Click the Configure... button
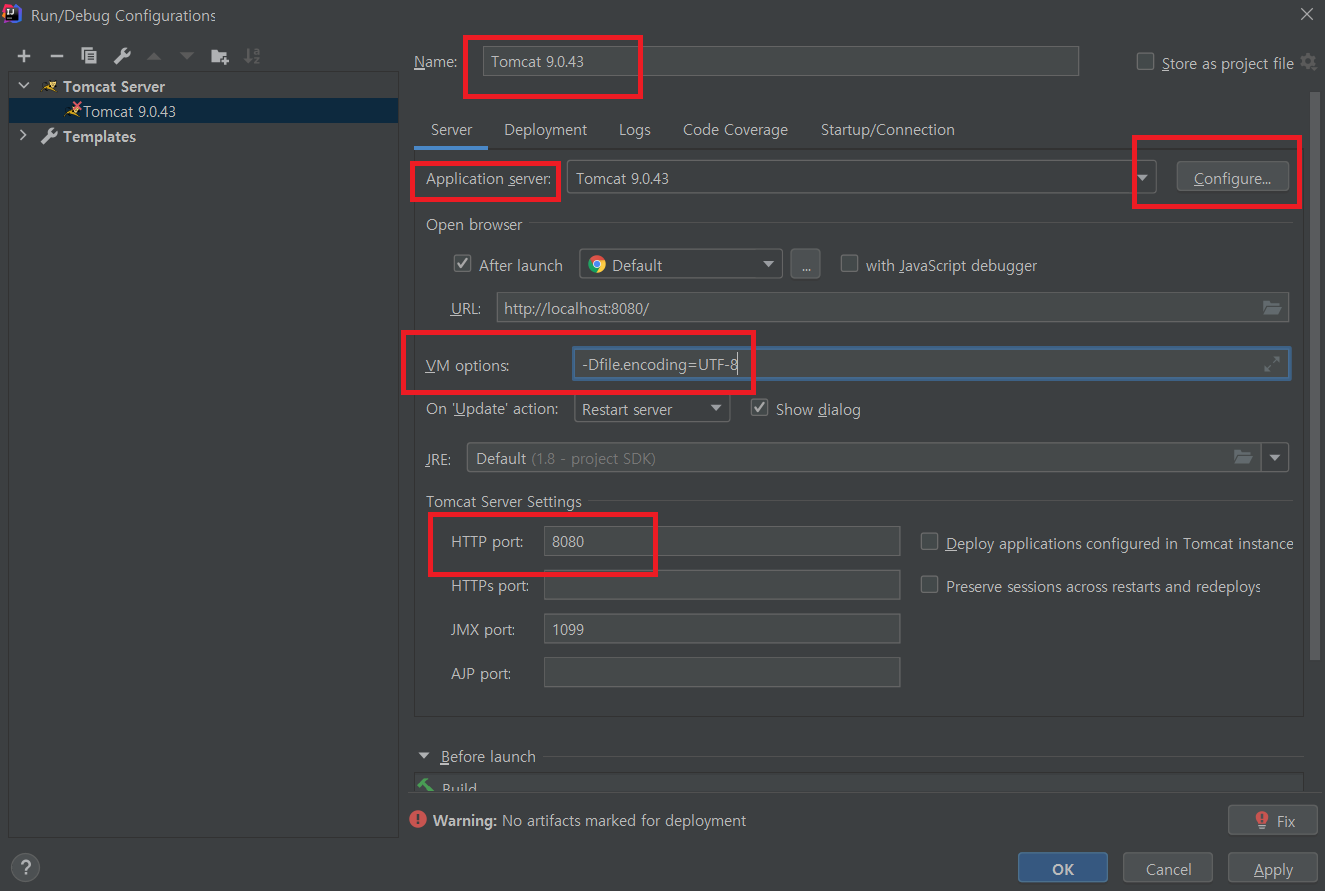This screenshot has width=1325, height=892. 1232,178
